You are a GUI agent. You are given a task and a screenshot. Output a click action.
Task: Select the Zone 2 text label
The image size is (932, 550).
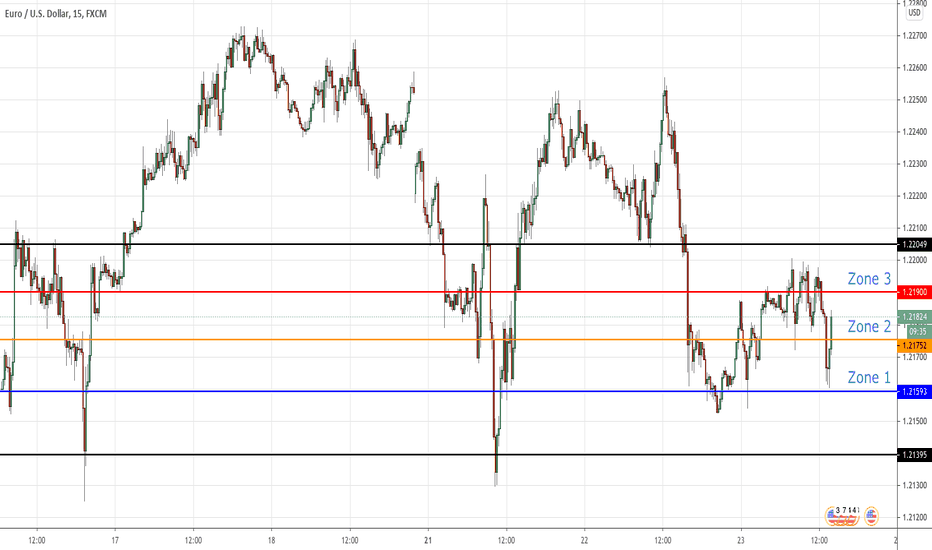[869, 326]
